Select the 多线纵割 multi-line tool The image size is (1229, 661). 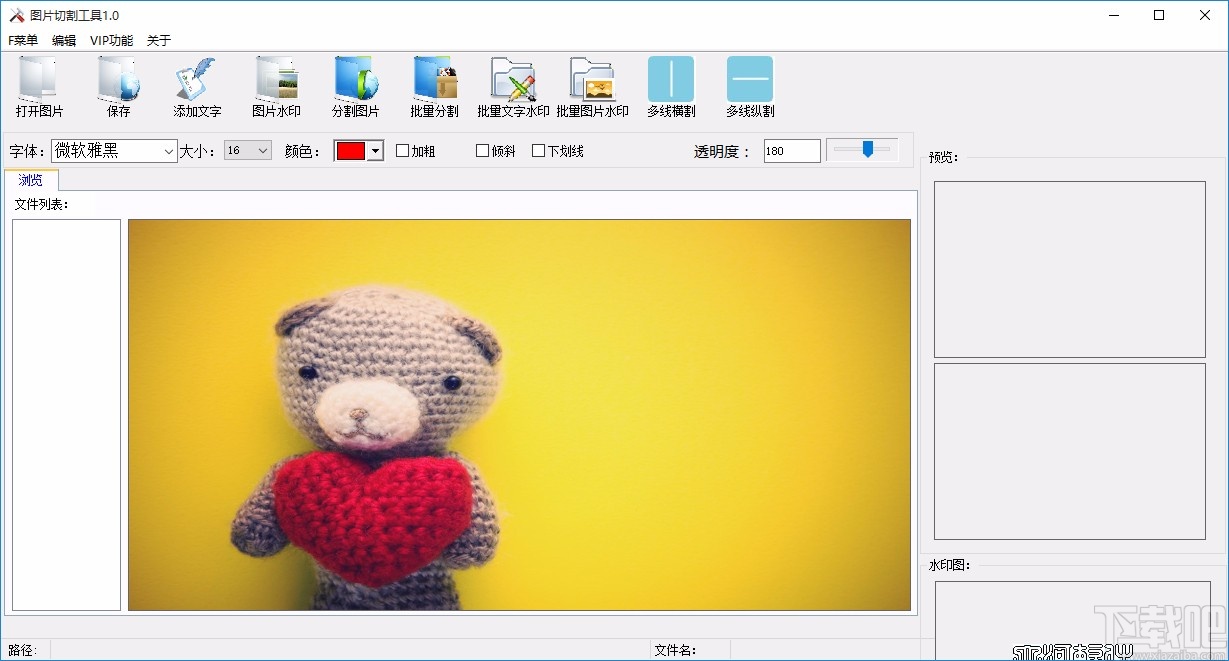pyautogui.click(x=750, y=88)
